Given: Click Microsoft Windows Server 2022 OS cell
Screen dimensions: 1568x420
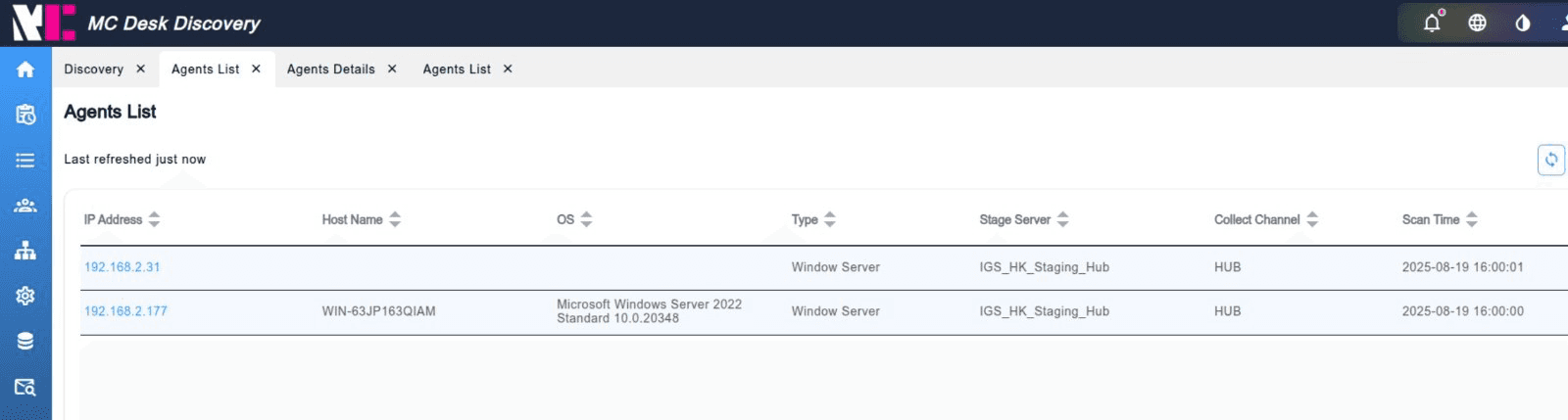Looking at the screenshot, I should point(650,311).
